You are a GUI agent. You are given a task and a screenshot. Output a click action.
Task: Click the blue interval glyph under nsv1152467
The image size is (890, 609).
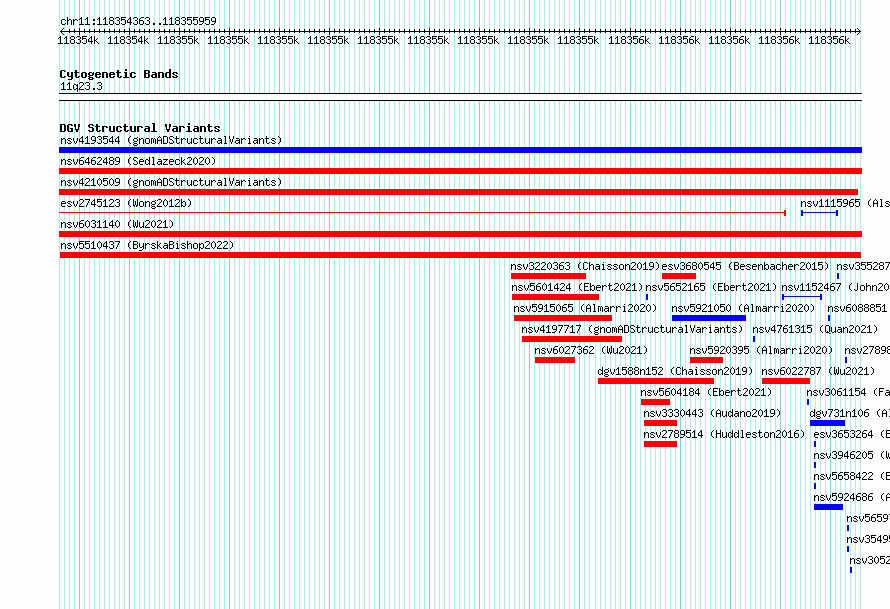(802, 297)
